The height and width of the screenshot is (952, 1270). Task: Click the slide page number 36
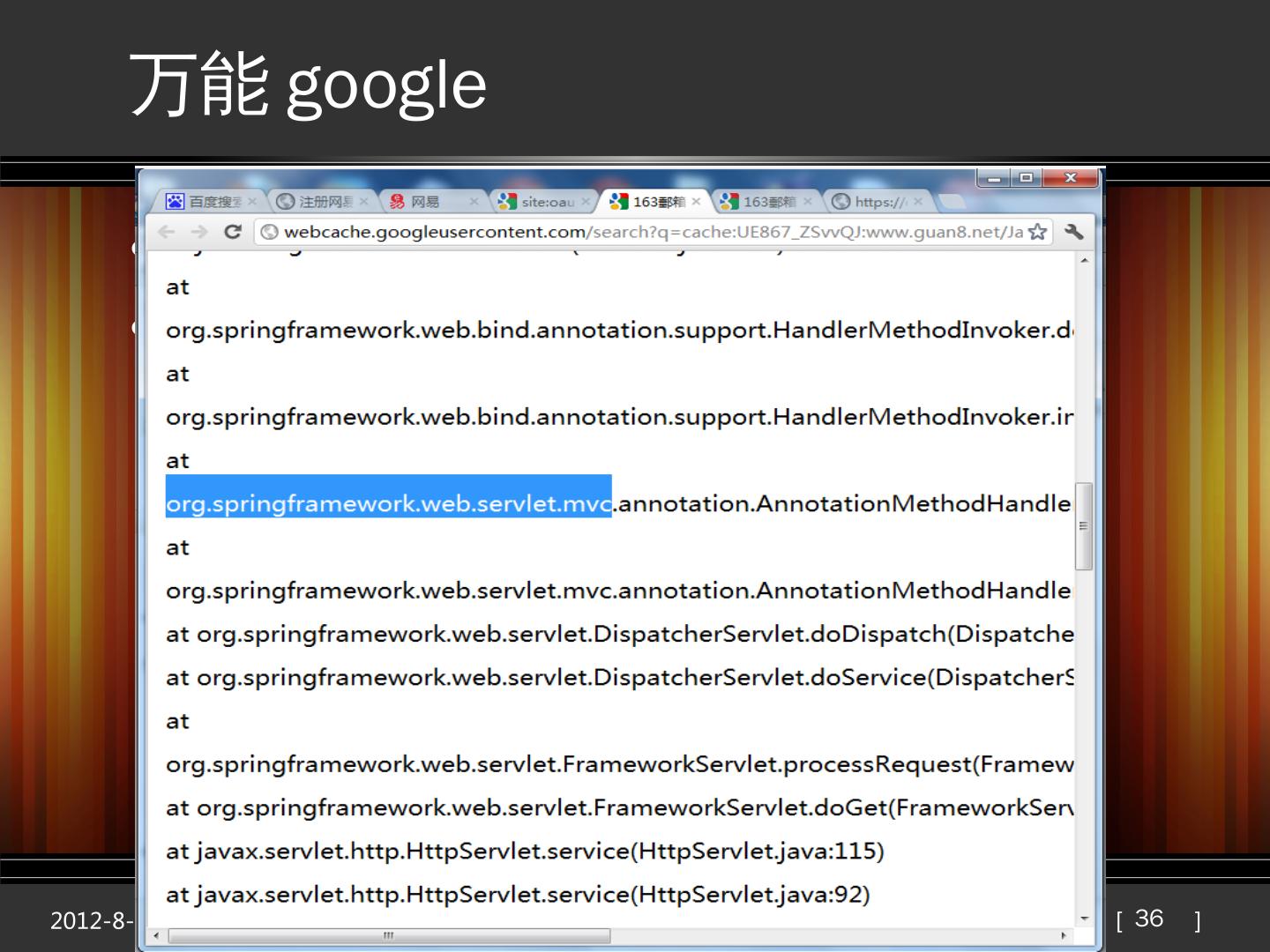[x=1148, y=919]
